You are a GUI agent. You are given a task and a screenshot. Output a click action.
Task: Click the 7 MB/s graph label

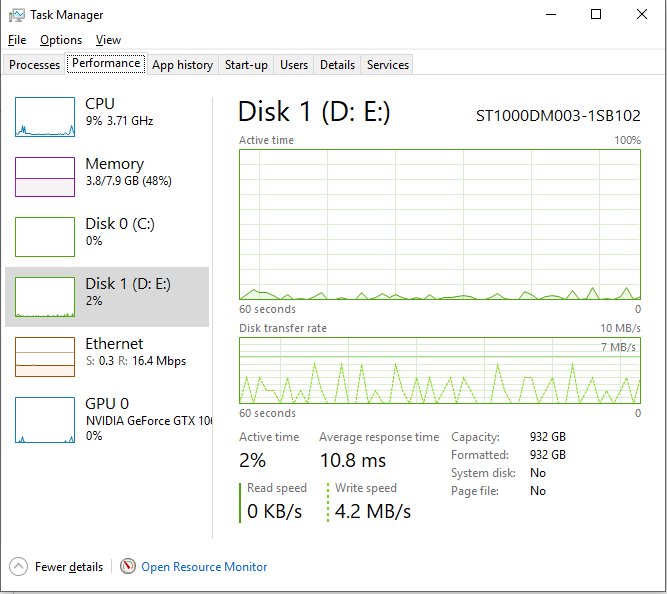tap(618, 347)
